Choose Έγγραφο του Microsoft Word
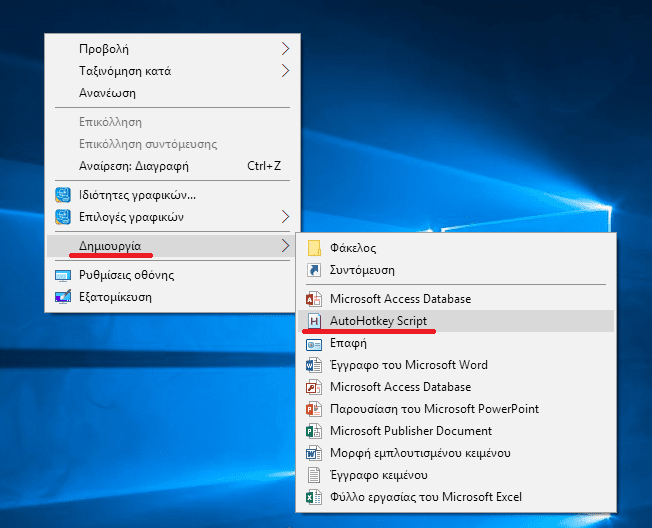The image size is (652, 528). [456, 365]
